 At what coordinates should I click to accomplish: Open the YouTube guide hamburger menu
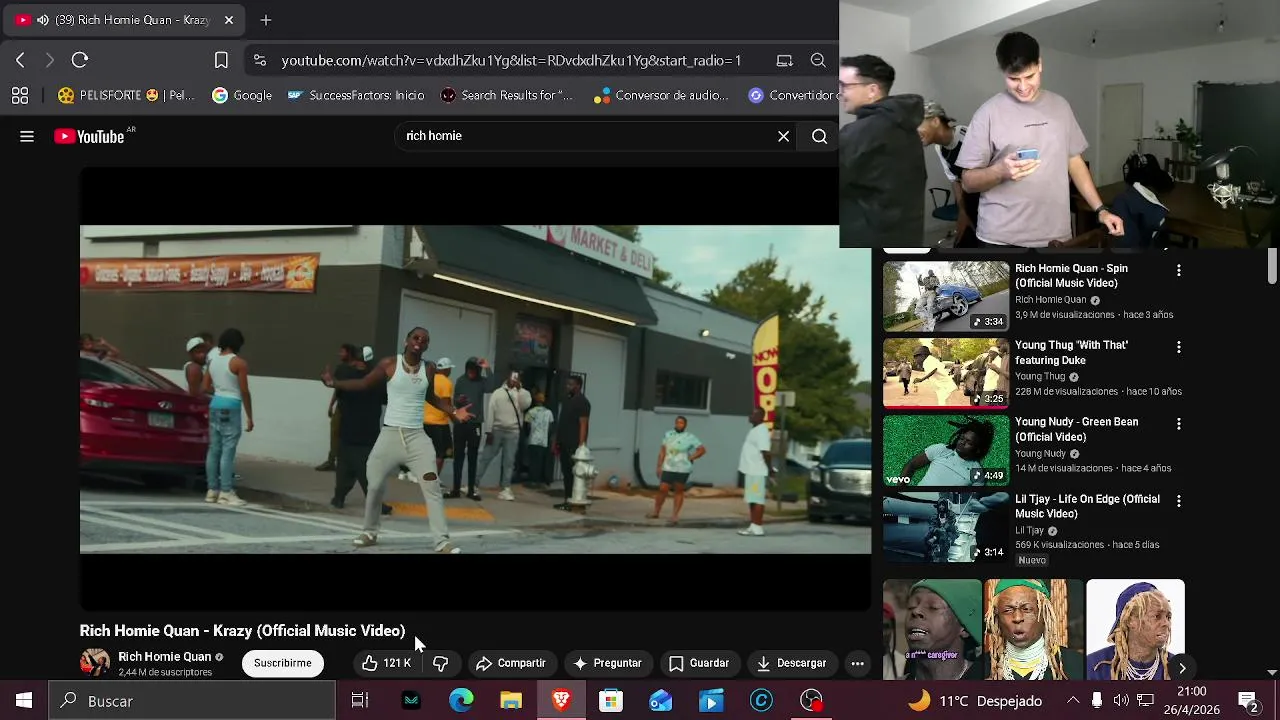coord(27,136)
